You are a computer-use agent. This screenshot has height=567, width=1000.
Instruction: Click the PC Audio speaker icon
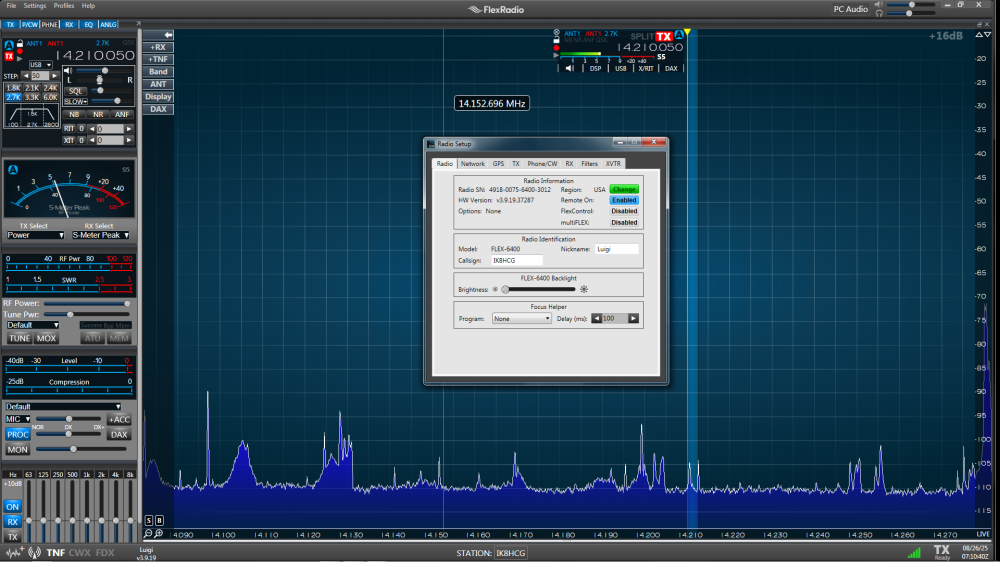tap(879, 4)
